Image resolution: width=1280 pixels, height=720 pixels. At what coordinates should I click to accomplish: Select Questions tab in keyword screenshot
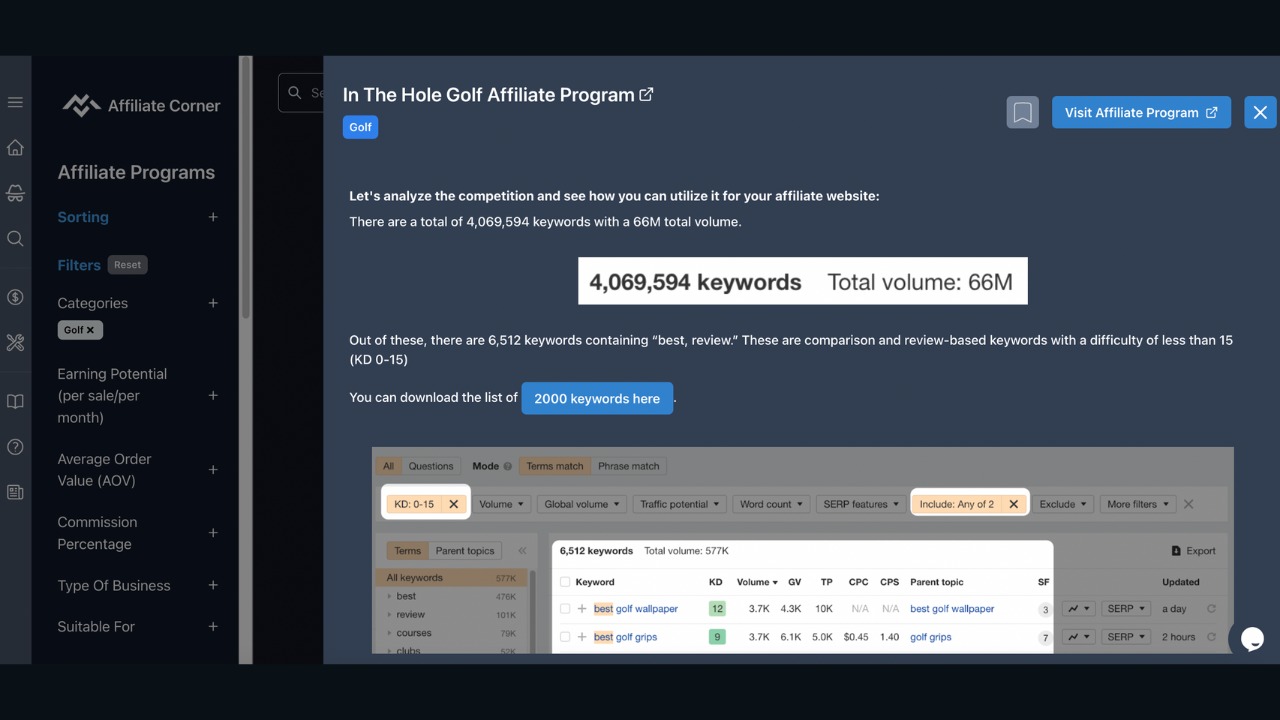tap(431, 466)
